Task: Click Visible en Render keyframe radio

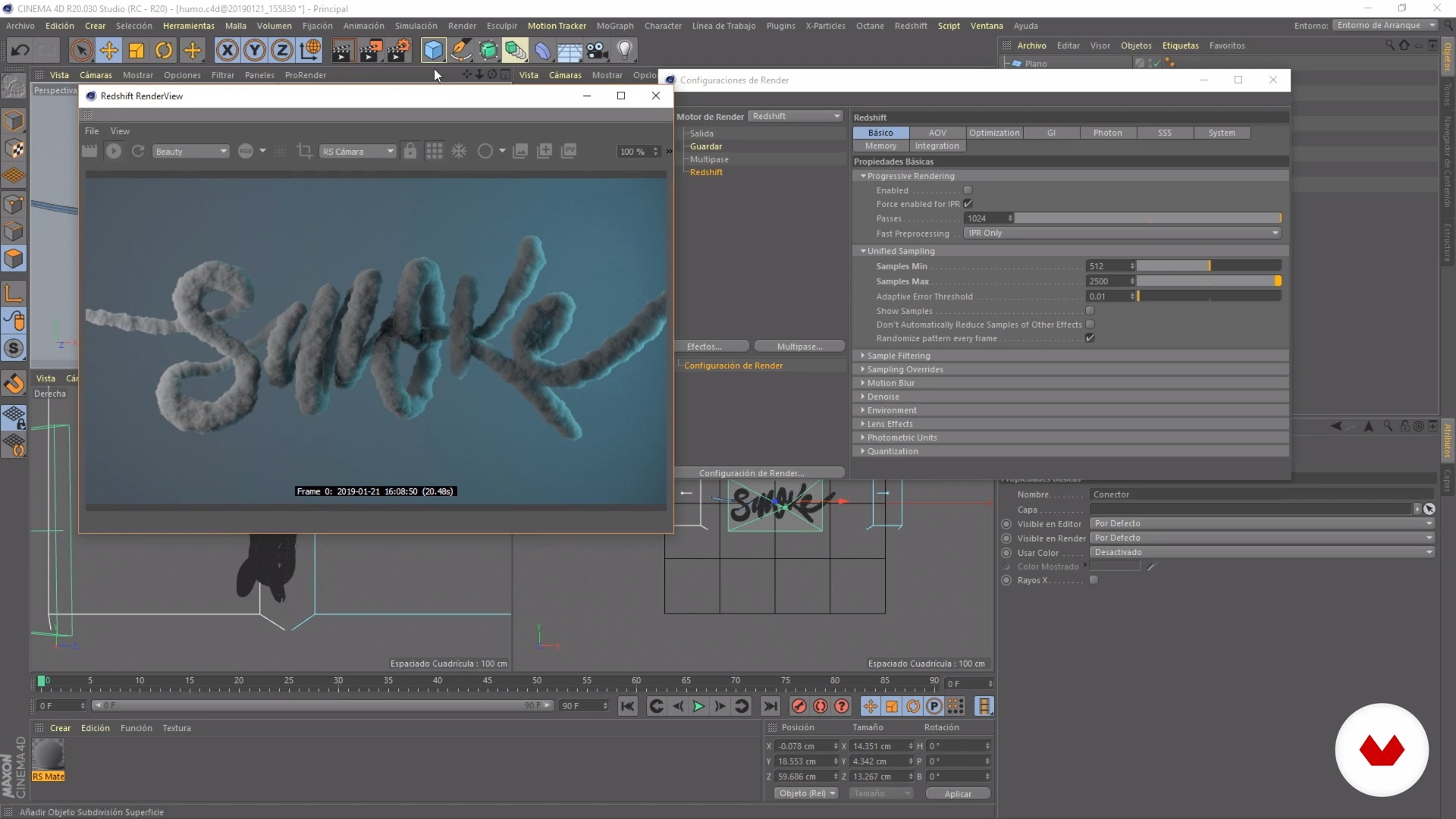Action: (x=1006, y=538)
